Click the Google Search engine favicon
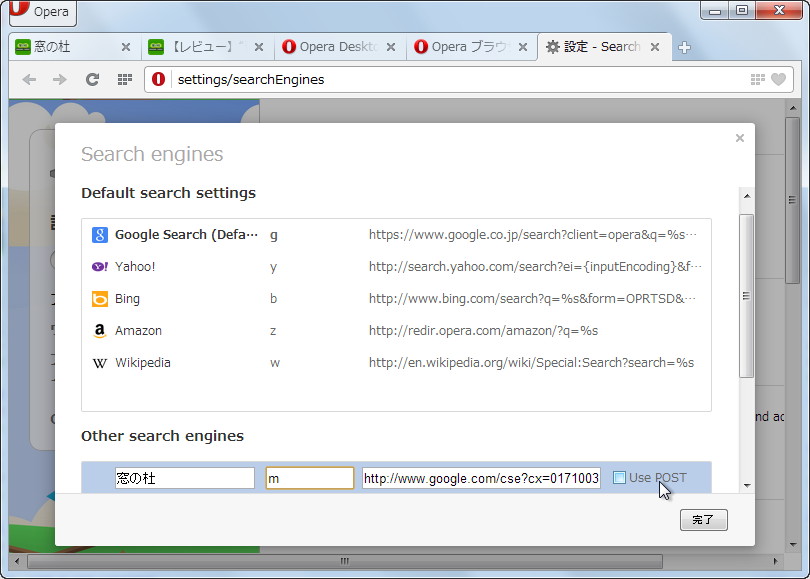Viewport: 810px width, 579px height. [99, 234]
